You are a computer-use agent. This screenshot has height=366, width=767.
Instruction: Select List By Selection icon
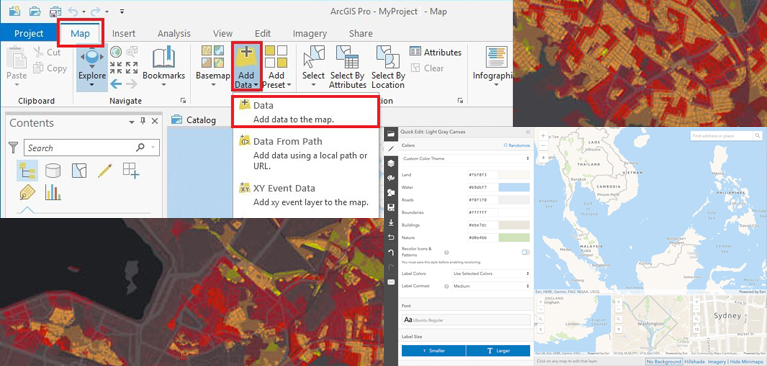pyautogui.click(x=79, y=170)
